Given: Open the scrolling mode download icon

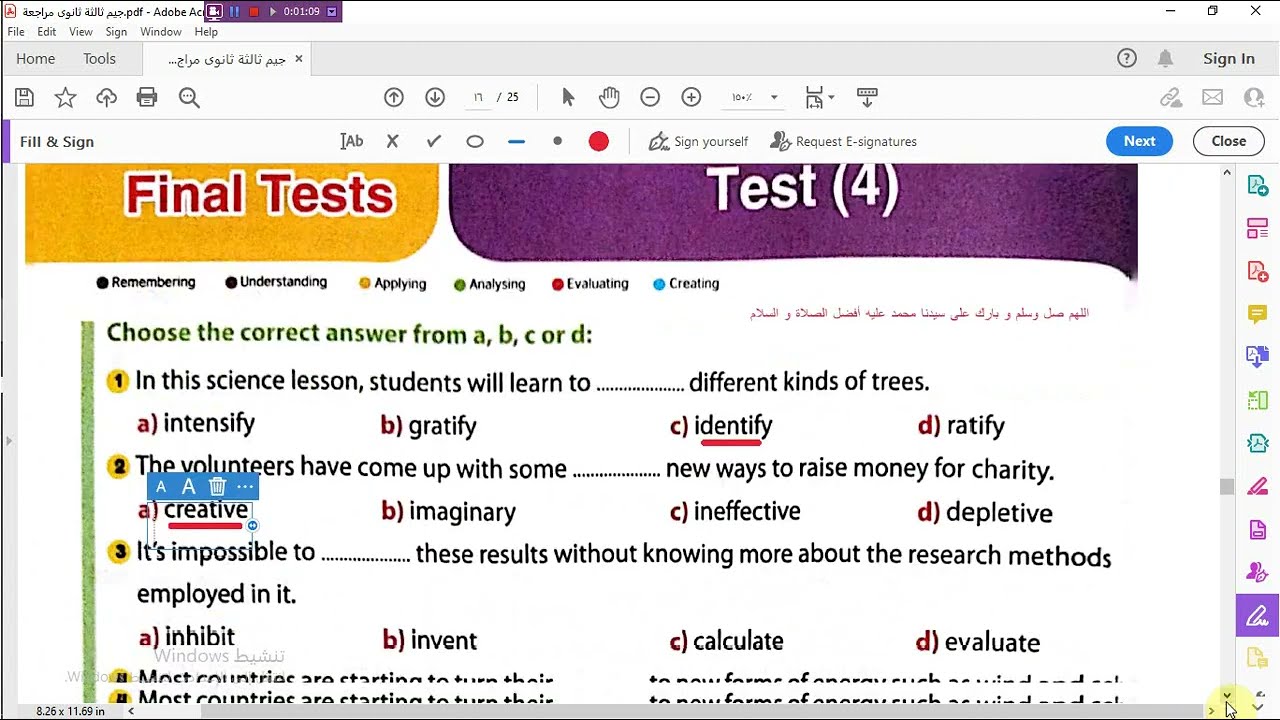Looking at the screenshot, I should pyautogui.click(x=867, y=97).
